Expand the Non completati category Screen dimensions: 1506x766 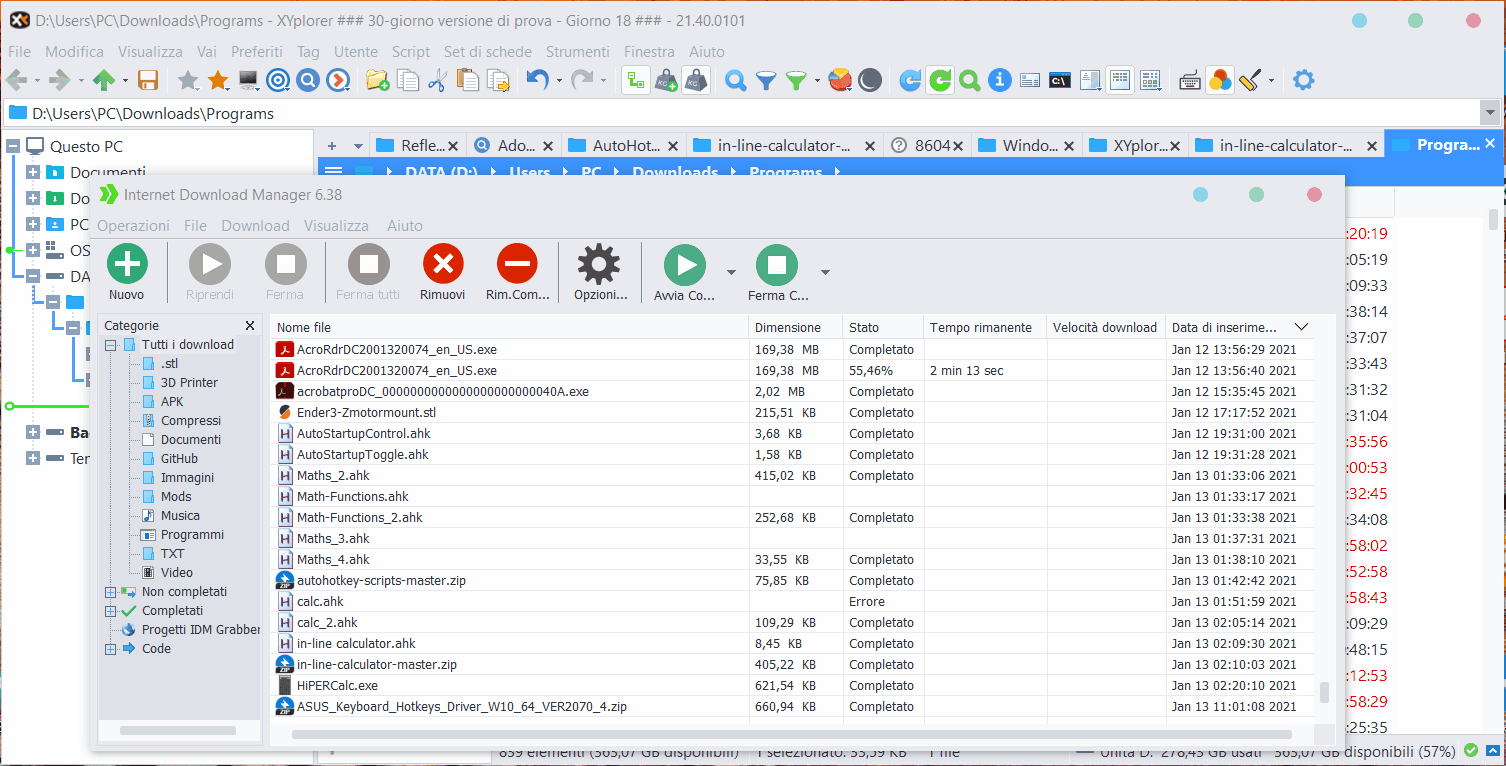point(111,592)
